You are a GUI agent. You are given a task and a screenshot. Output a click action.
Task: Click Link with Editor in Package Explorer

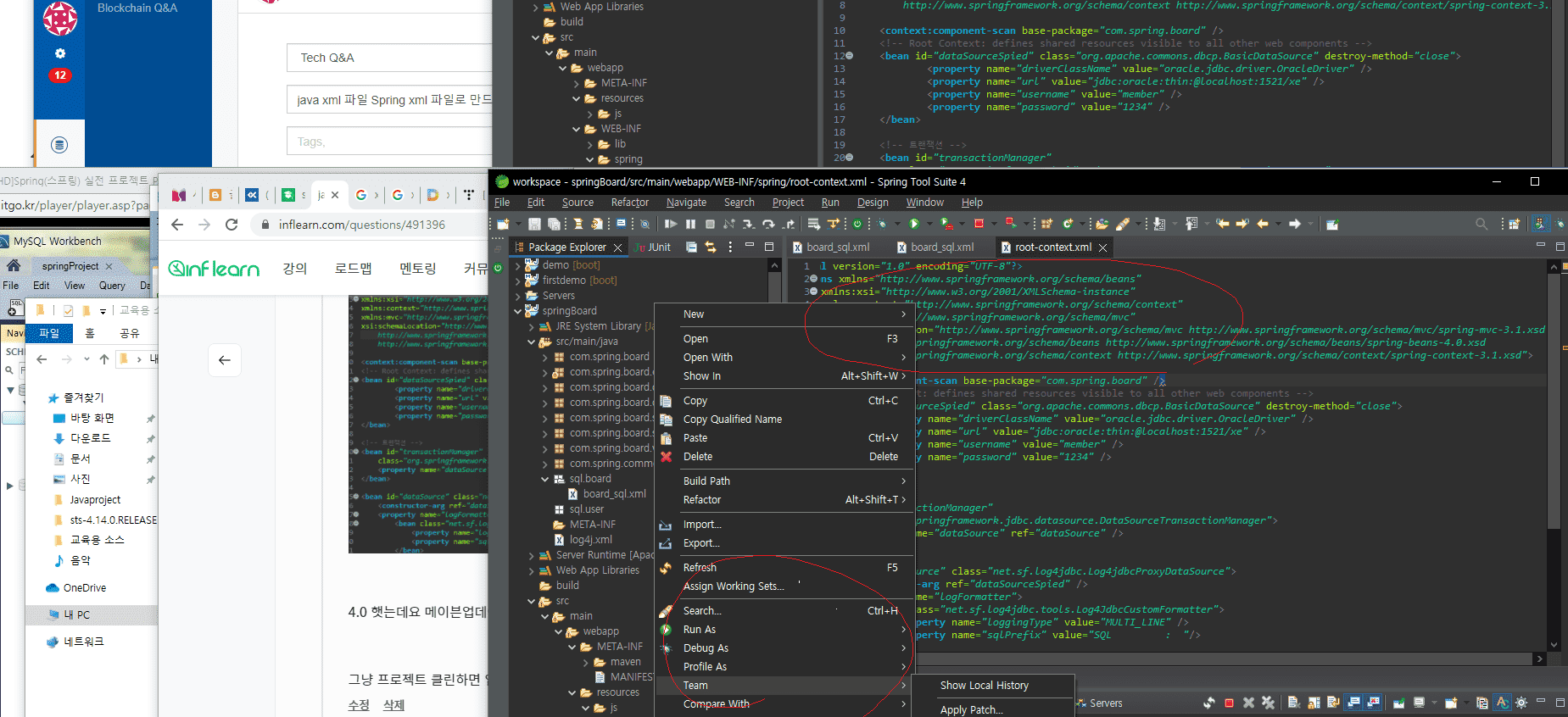[x=711, y=247]
